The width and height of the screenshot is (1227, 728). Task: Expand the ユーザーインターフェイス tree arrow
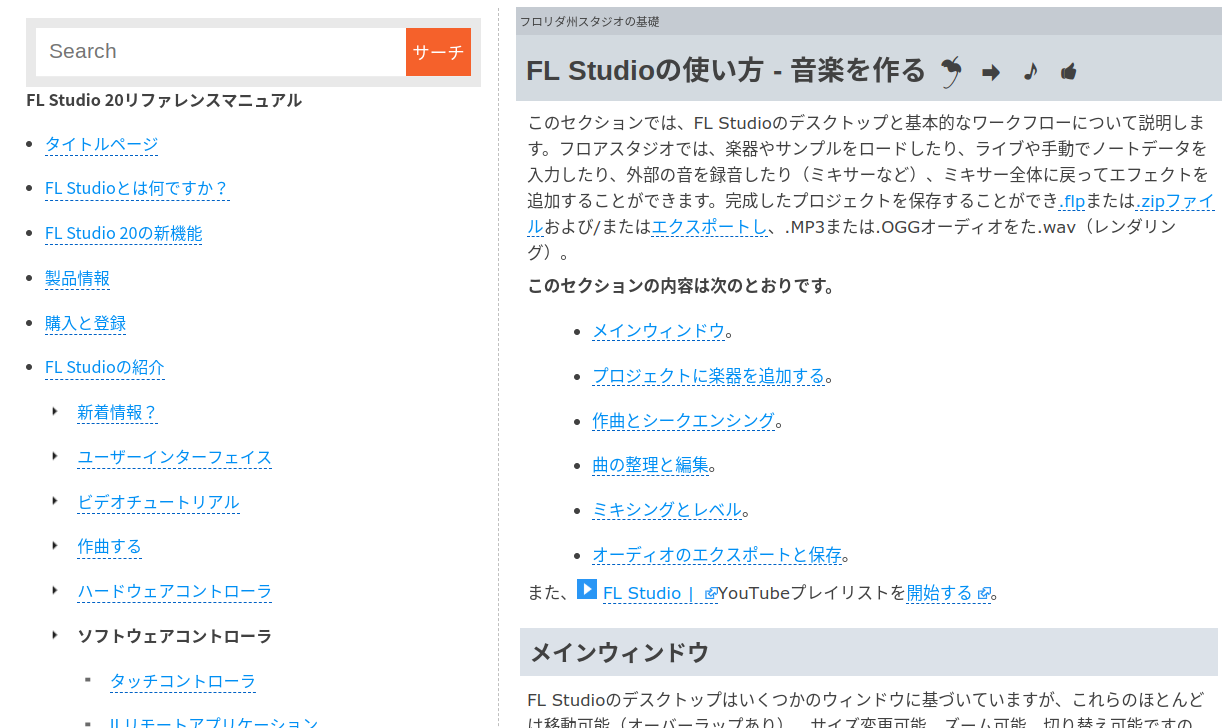(55, 456)
